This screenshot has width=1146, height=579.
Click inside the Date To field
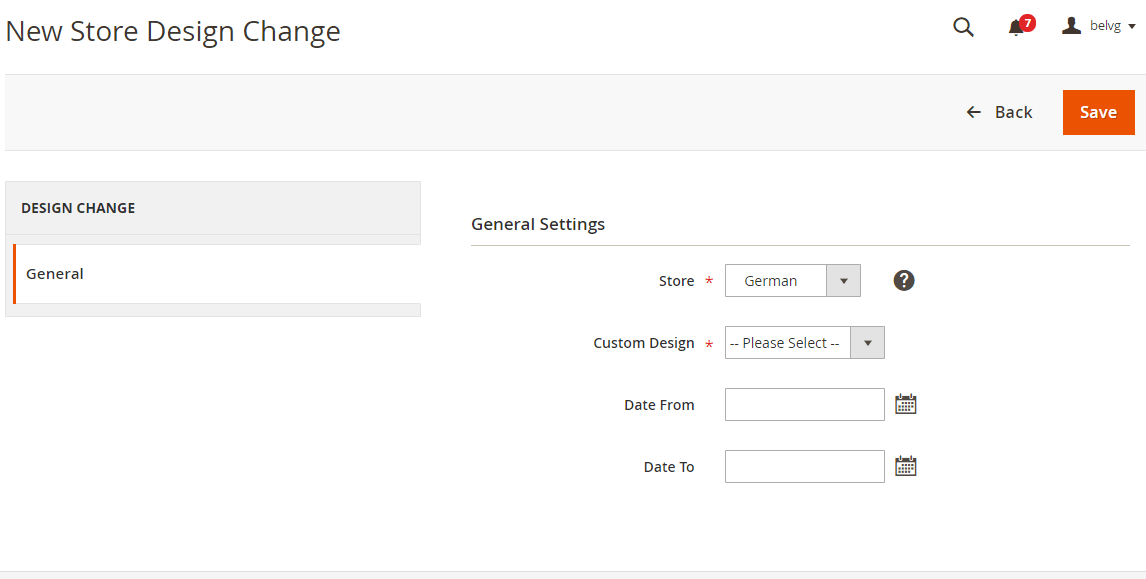803,465
